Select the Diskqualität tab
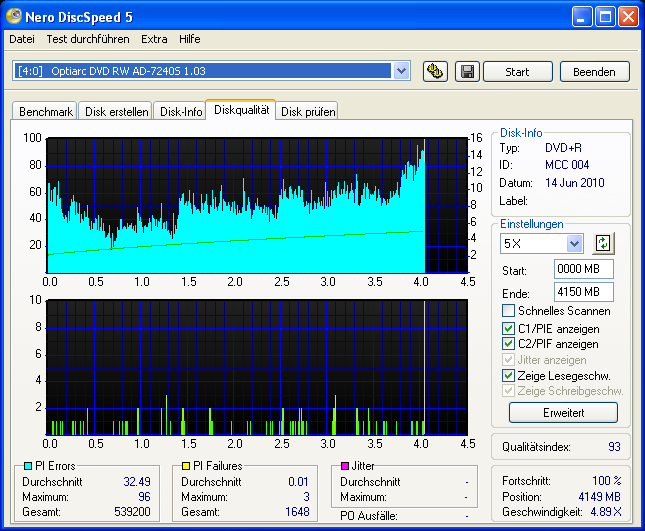The height and width of the screenshot is (531, 645). pos(241,110)
